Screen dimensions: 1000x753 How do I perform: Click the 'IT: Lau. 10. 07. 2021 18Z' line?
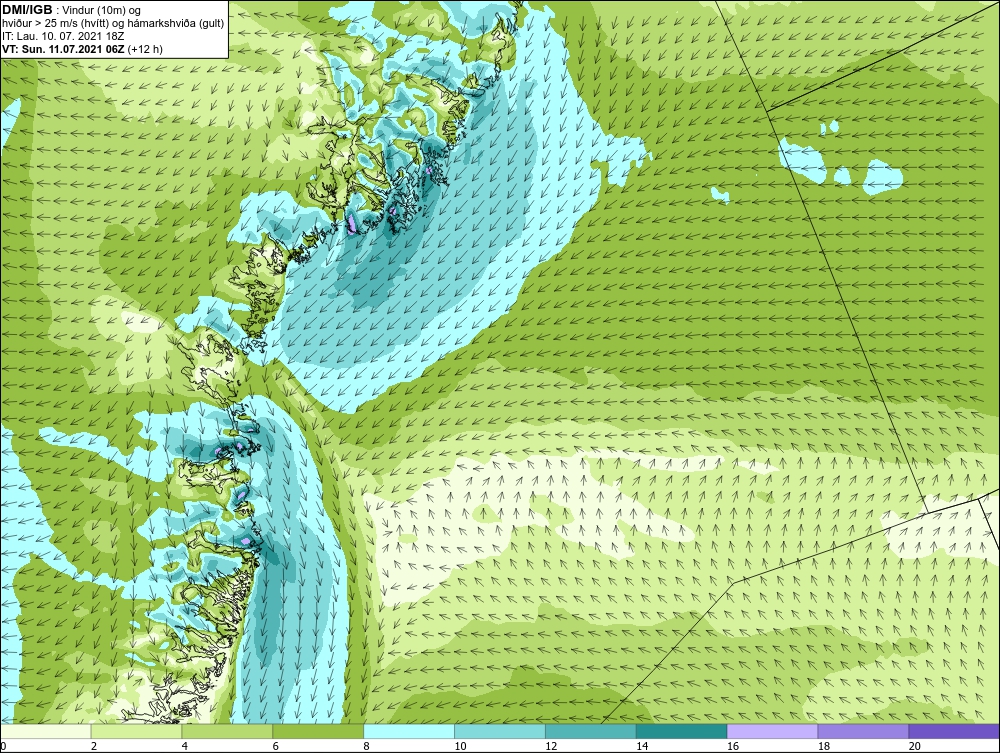[x=63, y=36]
